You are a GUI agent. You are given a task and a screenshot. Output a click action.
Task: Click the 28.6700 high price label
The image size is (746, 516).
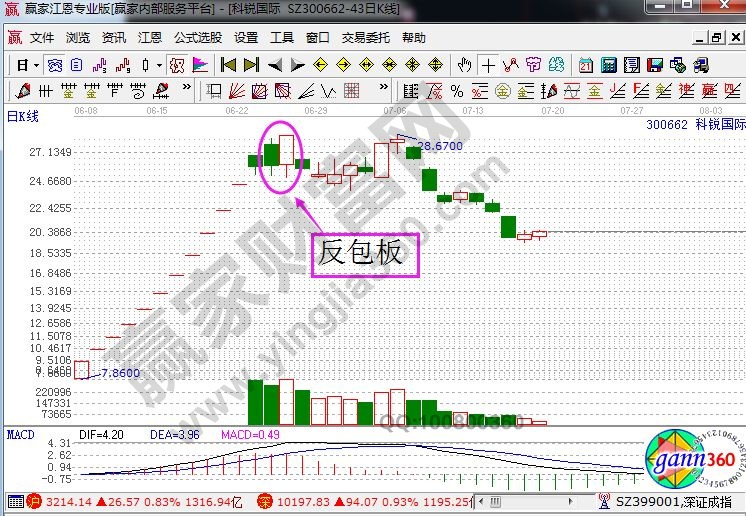point(440,146)
